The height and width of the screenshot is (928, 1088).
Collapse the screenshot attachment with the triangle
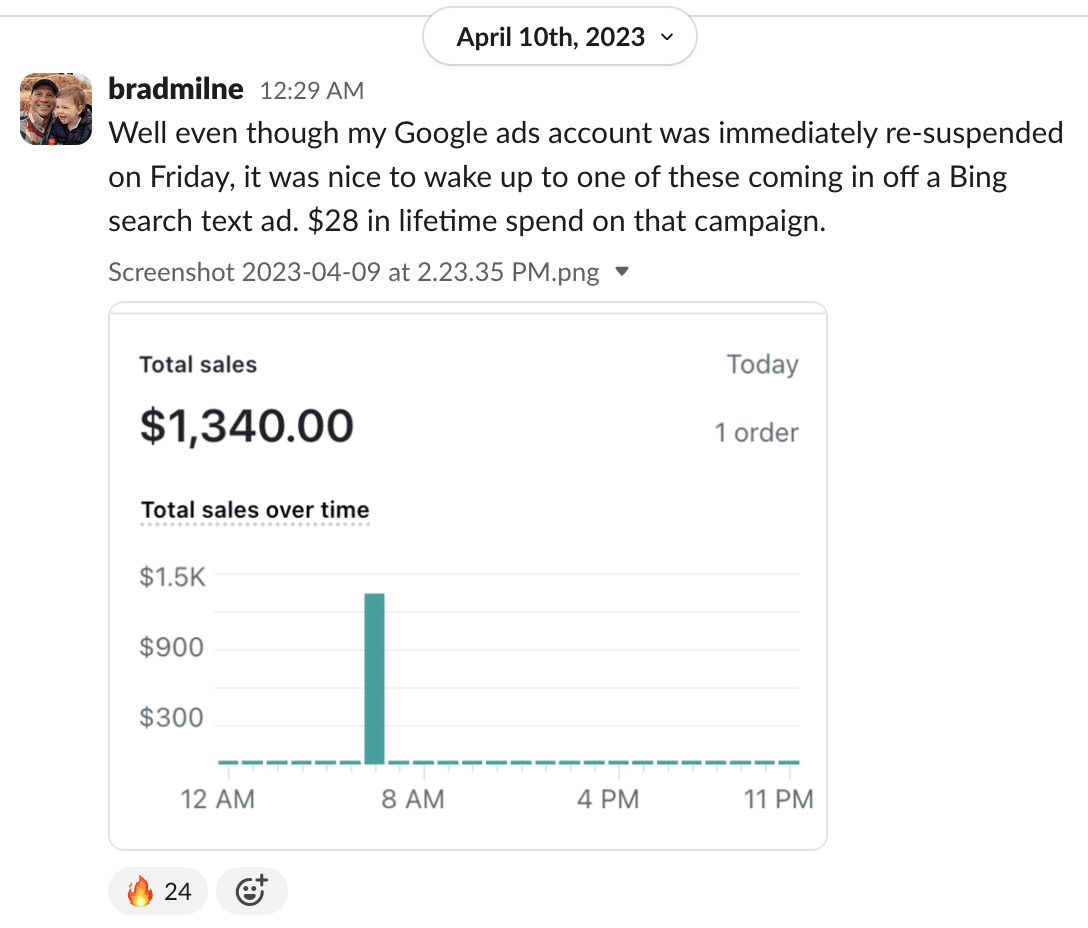point(622,272)
